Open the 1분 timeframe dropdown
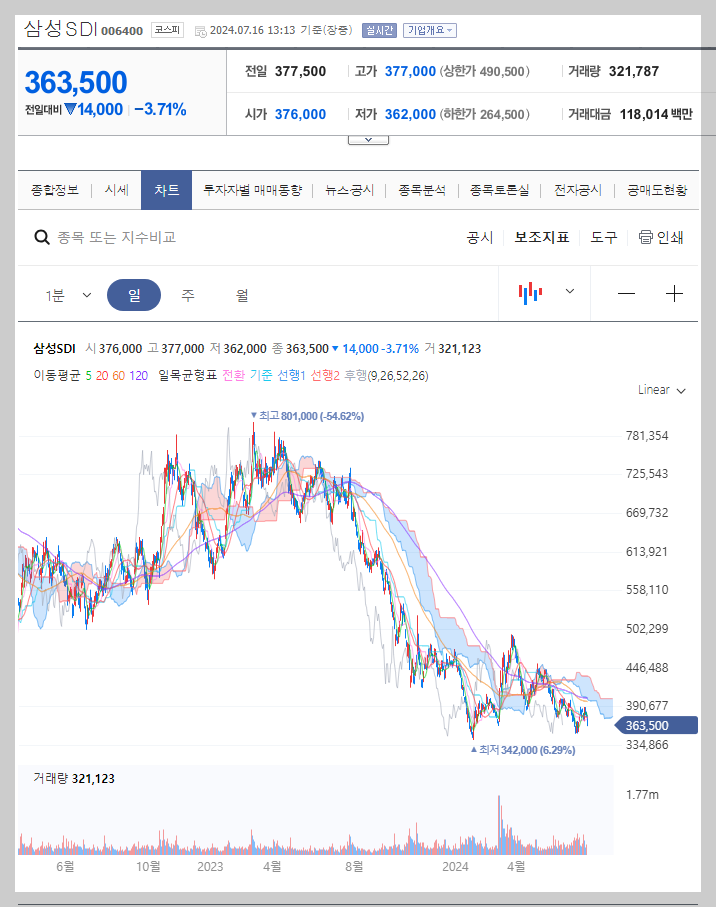The width and height of the screenshot is (716, 907). pyautogui.click(x=67, y=293)
